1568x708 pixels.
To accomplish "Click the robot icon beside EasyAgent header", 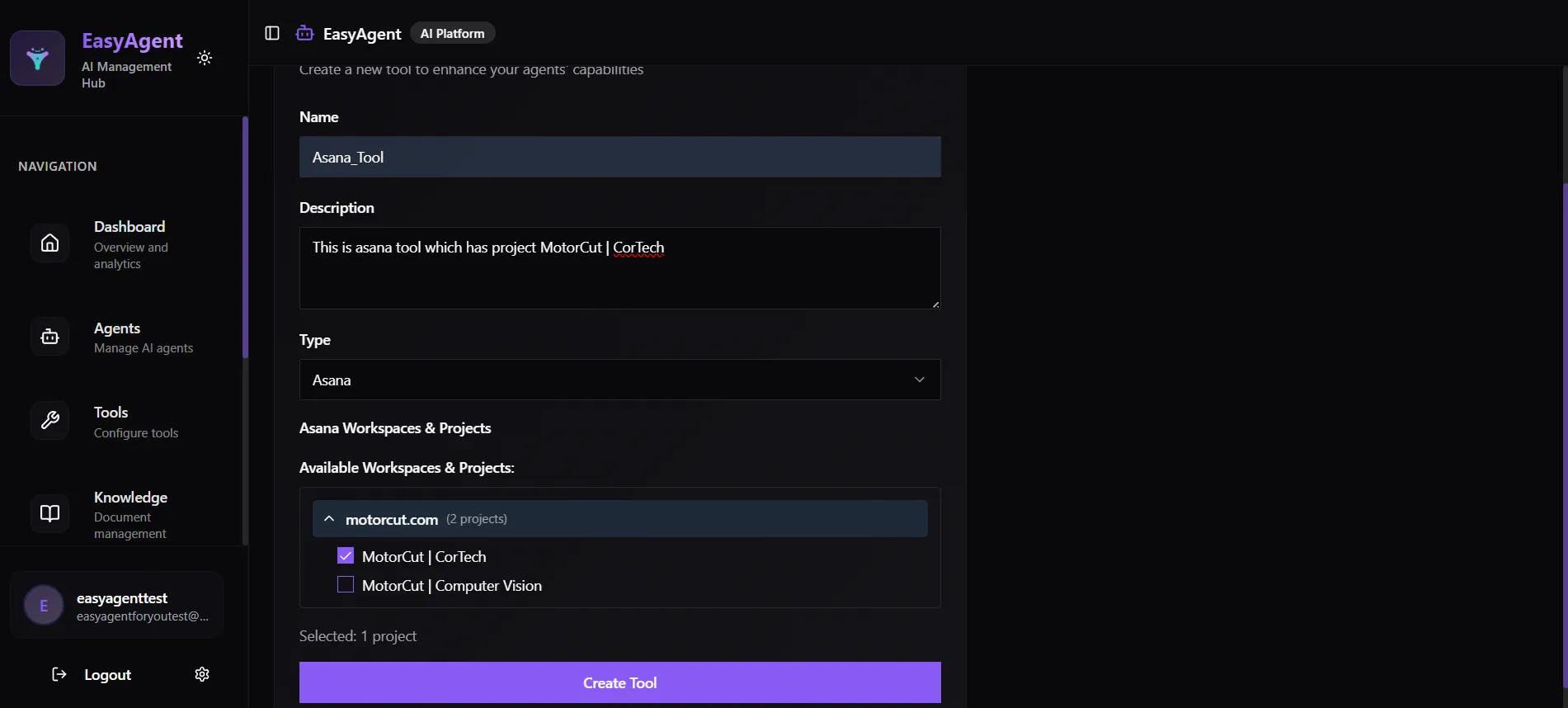I will tap(305, 33).
